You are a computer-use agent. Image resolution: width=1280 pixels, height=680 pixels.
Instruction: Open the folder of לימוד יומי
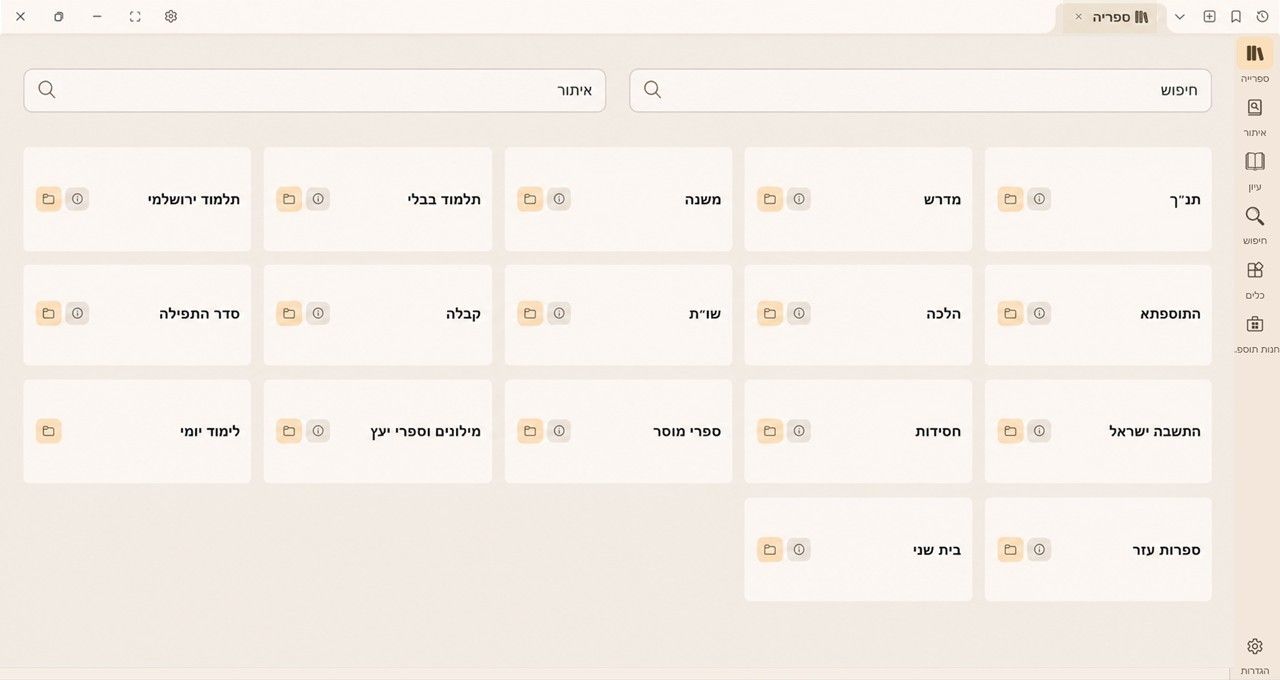tap(49, 431)
